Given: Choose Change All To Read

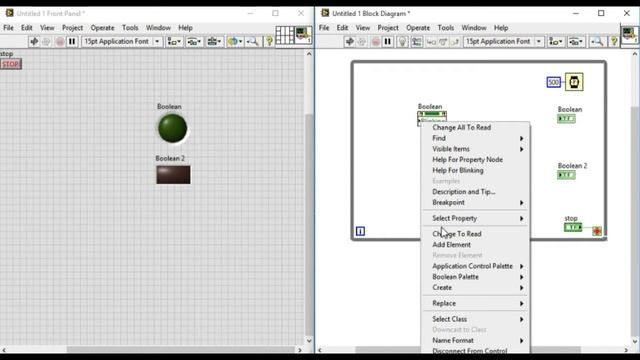Looking at the screenshot, I should pos(476,127).
